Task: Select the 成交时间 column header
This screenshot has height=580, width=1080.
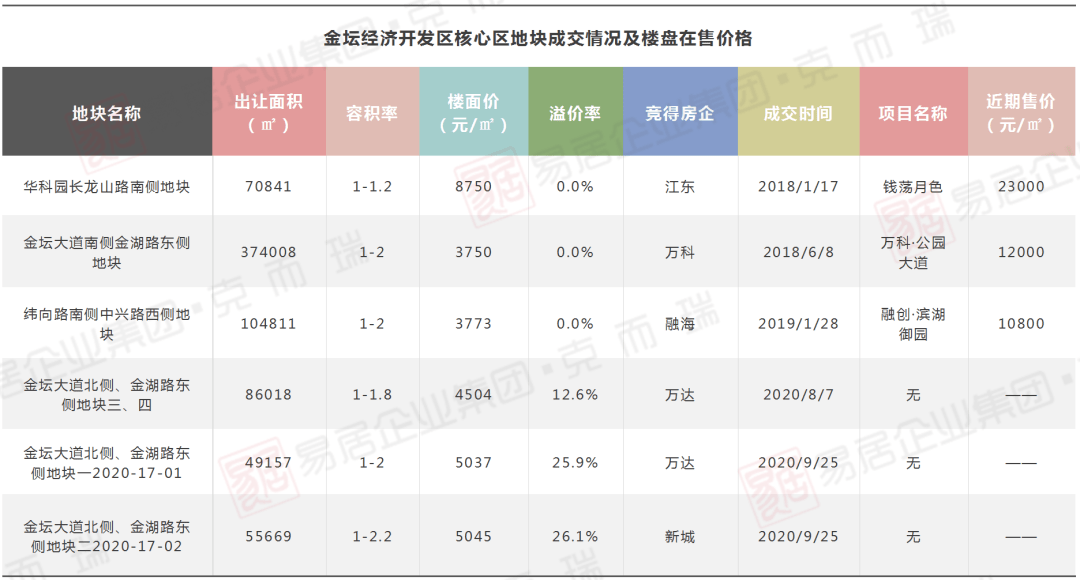Action: 798,112
